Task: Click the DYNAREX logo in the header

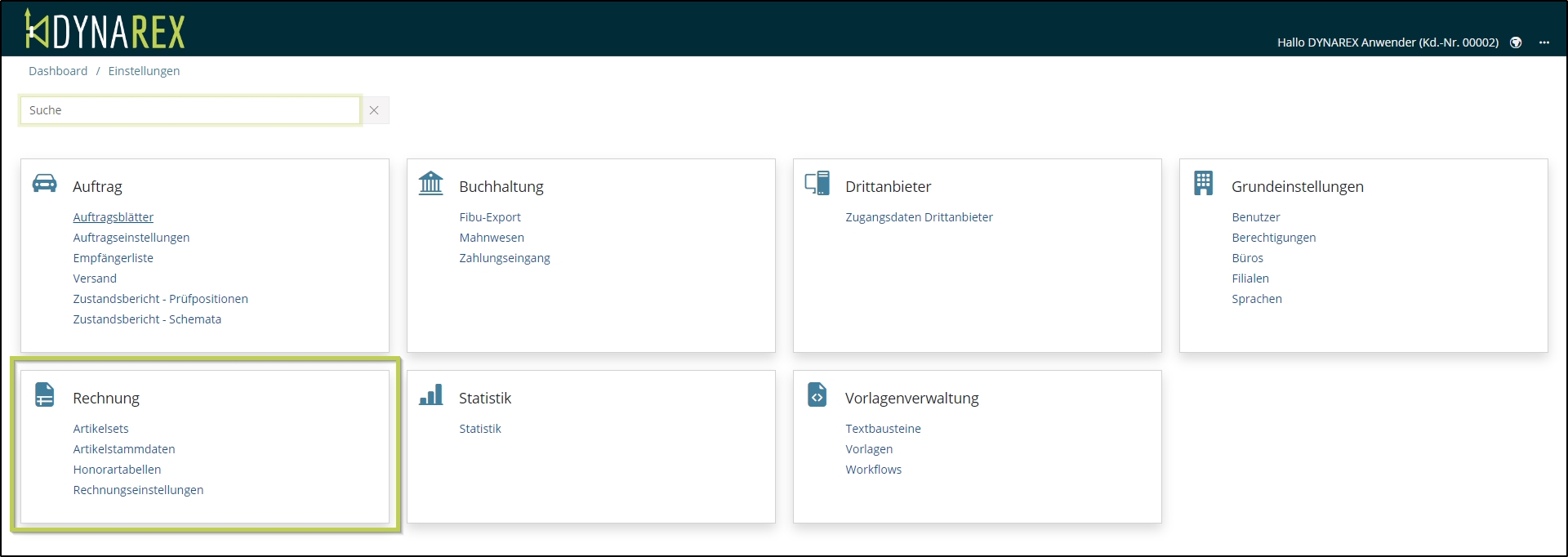Action: click(105, 29)
